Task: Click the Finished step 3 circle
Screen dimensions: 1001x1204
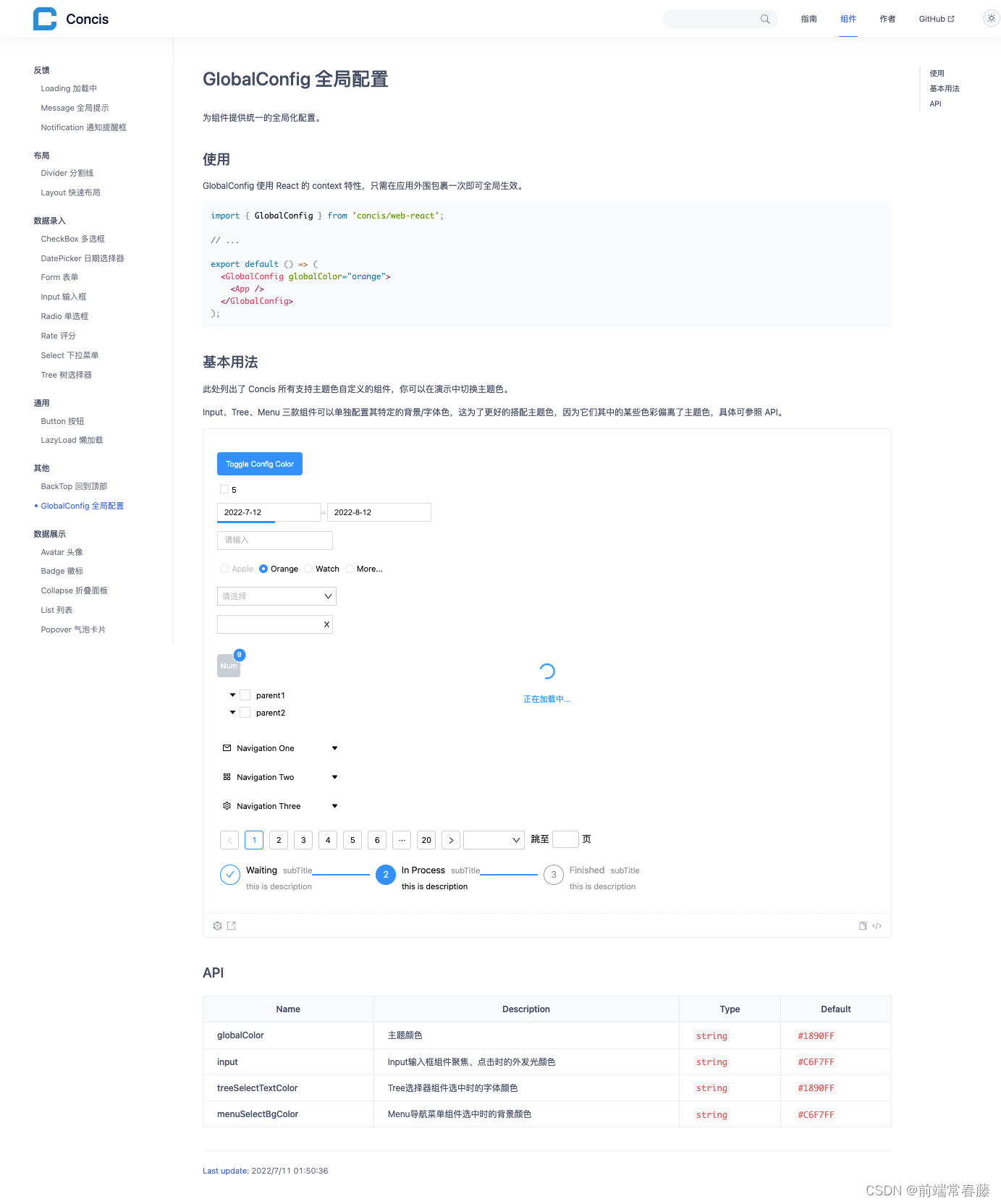Action: (x=554, y=875)
